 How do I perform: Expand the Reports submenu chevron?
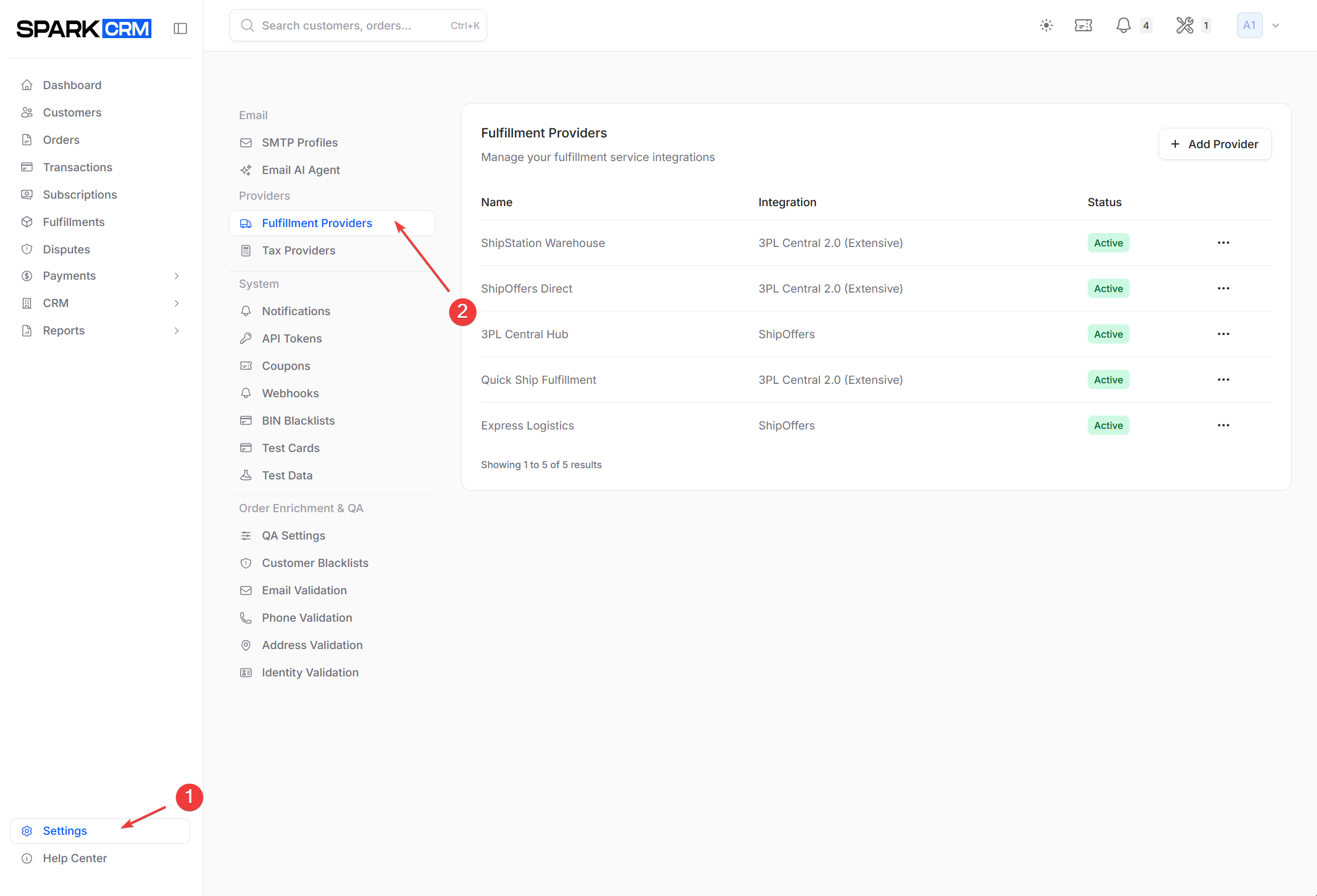pos(176,330)
